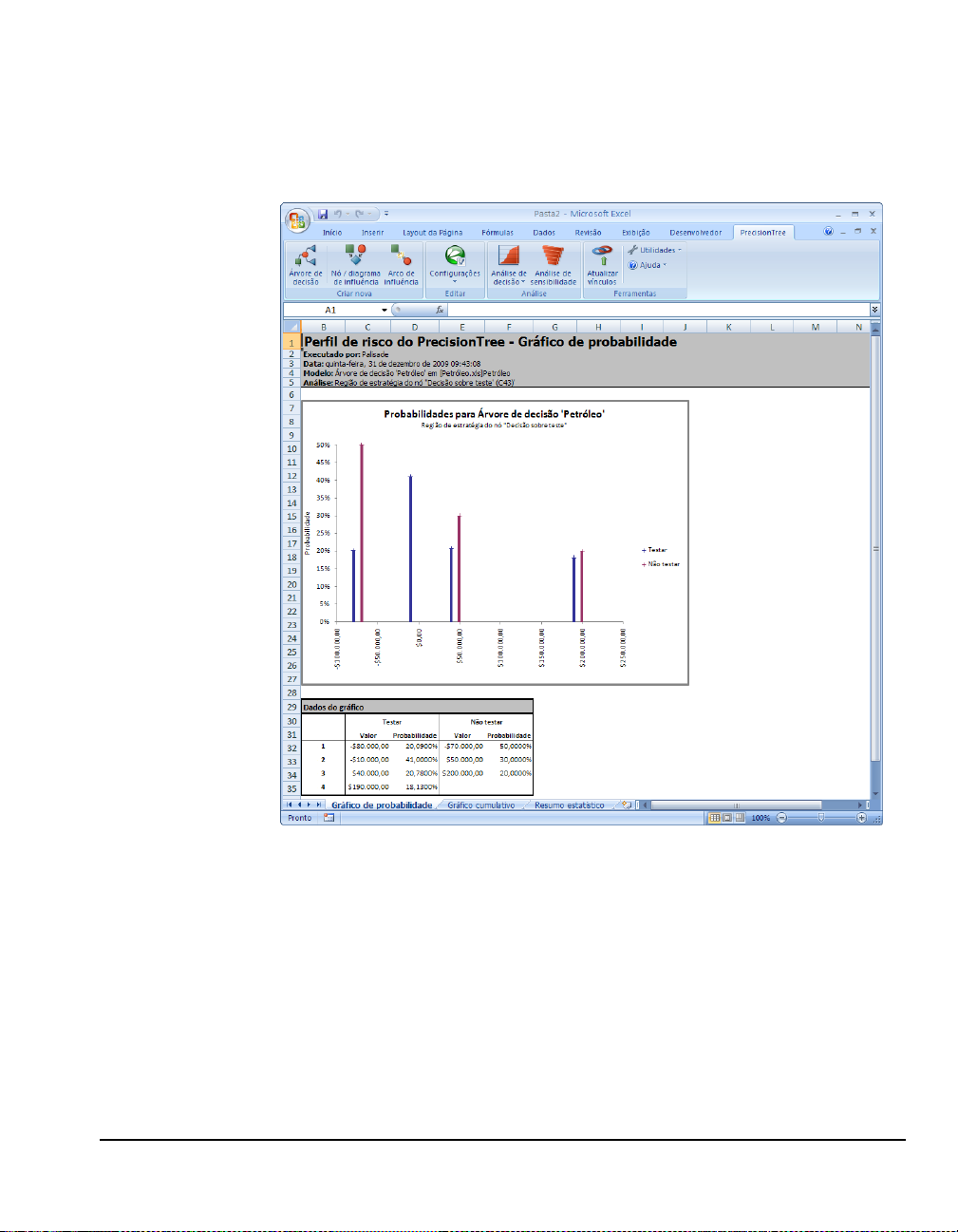Image resolution: width=958 pixels, height=1232 pixels.
Task: Create new Árvore de decisão
Action: click(306, 265)
